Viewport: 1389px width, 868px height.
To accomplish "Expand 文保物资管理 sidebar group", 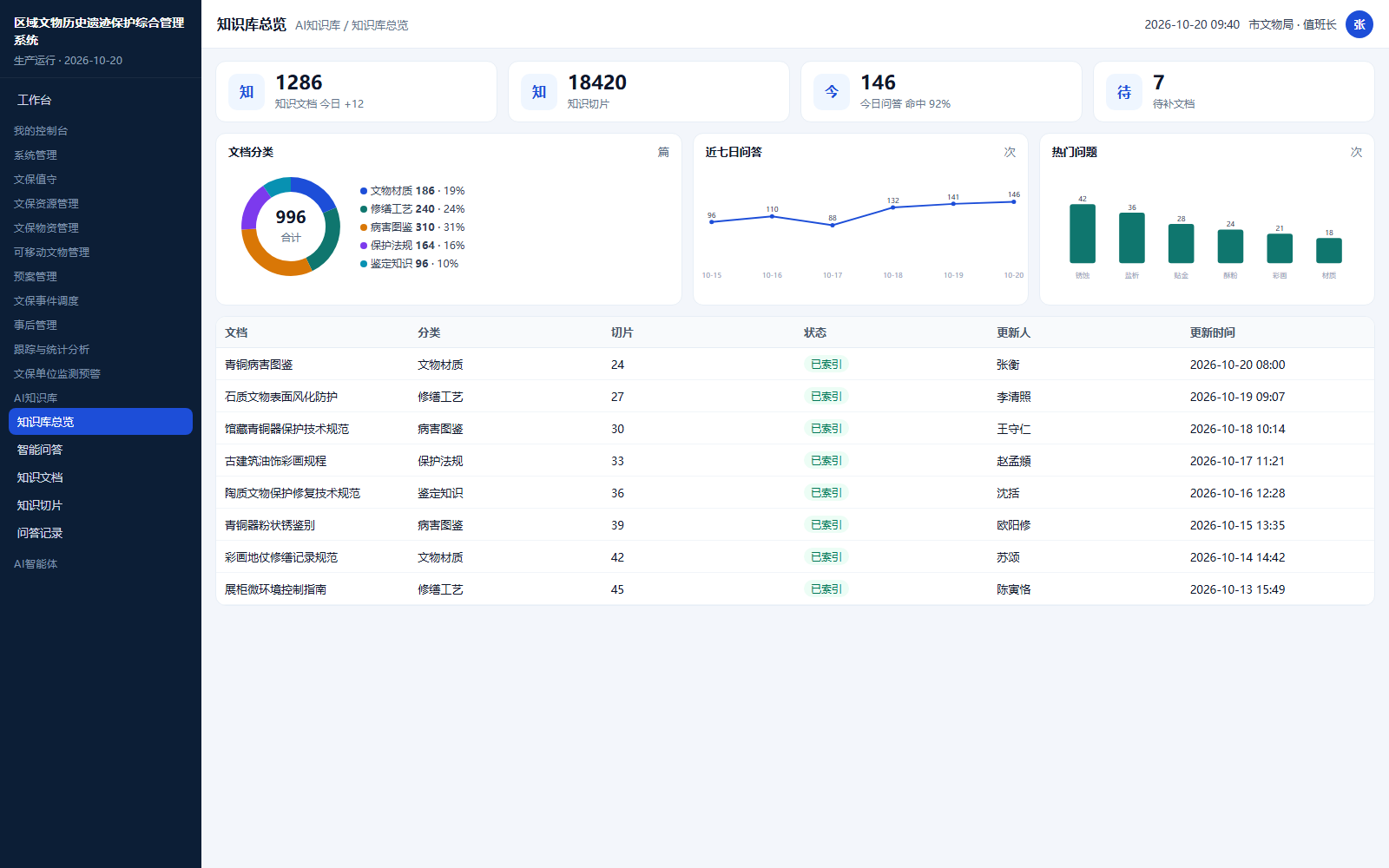I will pyautogui.click(x=46, y=228).
